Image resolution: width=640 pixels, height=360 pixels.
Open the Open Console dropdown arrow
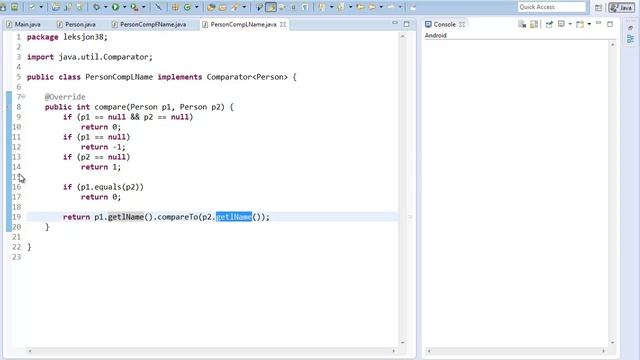(x=589, y=24)
